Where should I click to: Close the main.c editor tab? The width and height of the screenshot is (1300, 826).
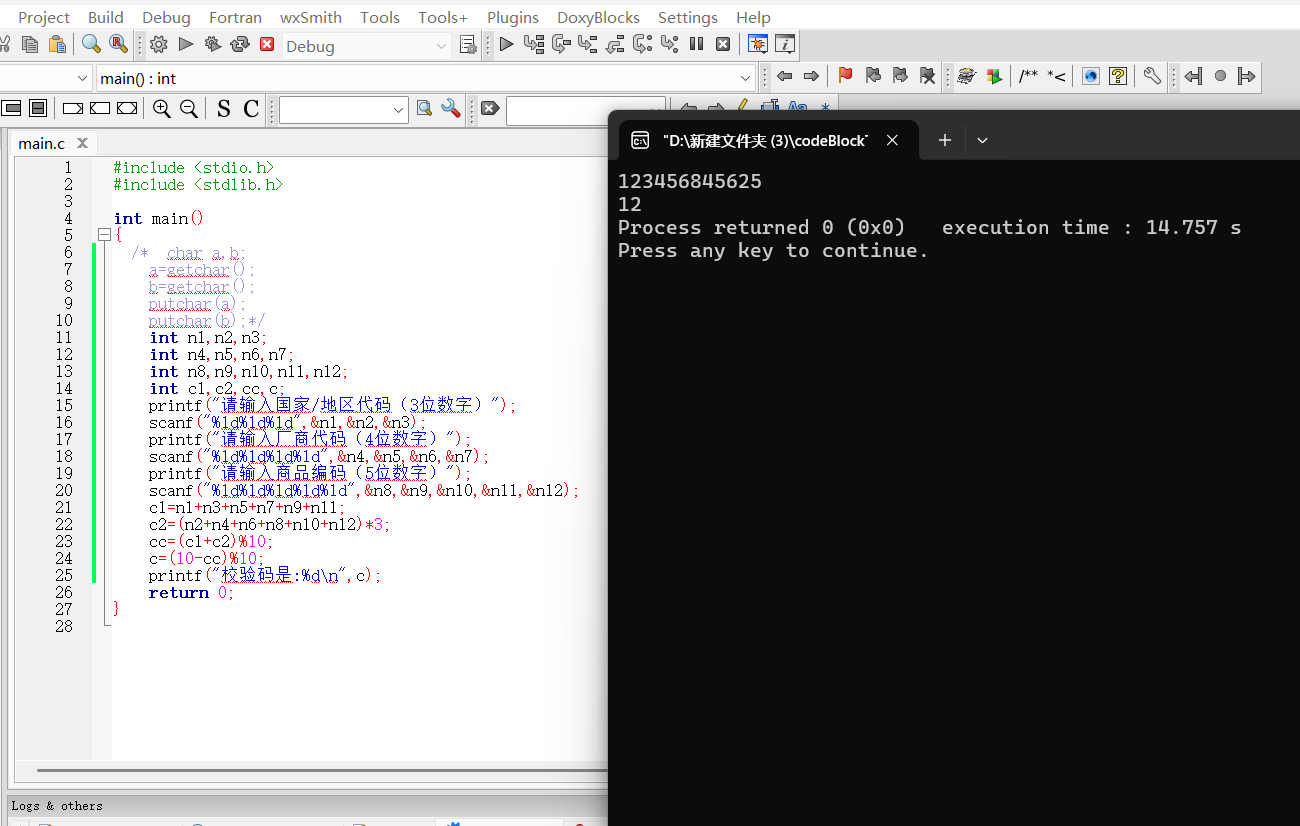pos(82,144)
